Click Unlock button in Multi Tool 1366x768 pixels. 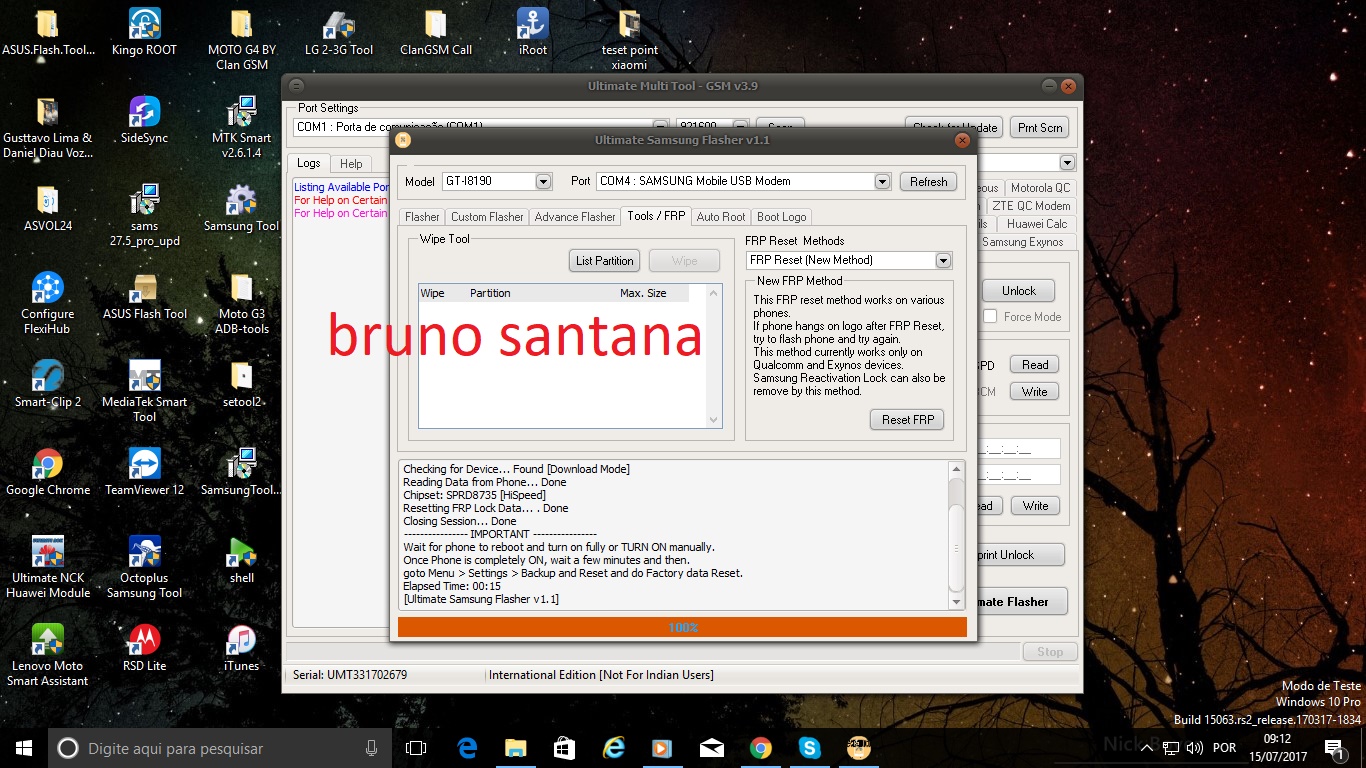click(x=1019, y=291)
